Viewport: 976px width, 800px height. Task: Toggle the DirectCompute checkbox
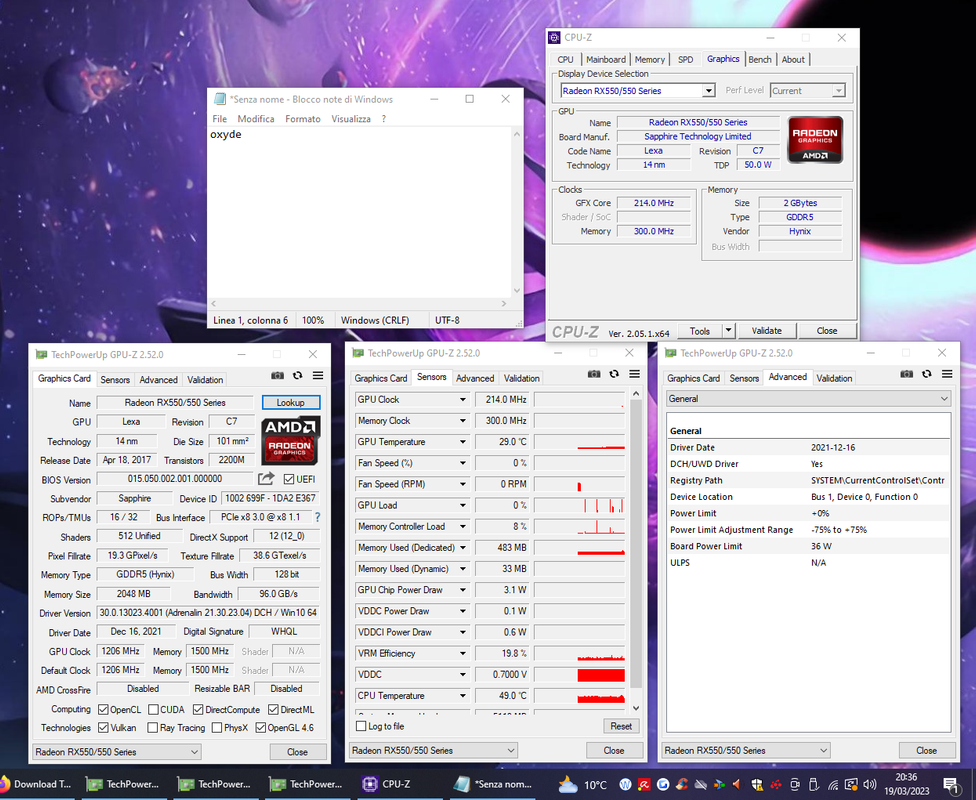click(198, 710)
